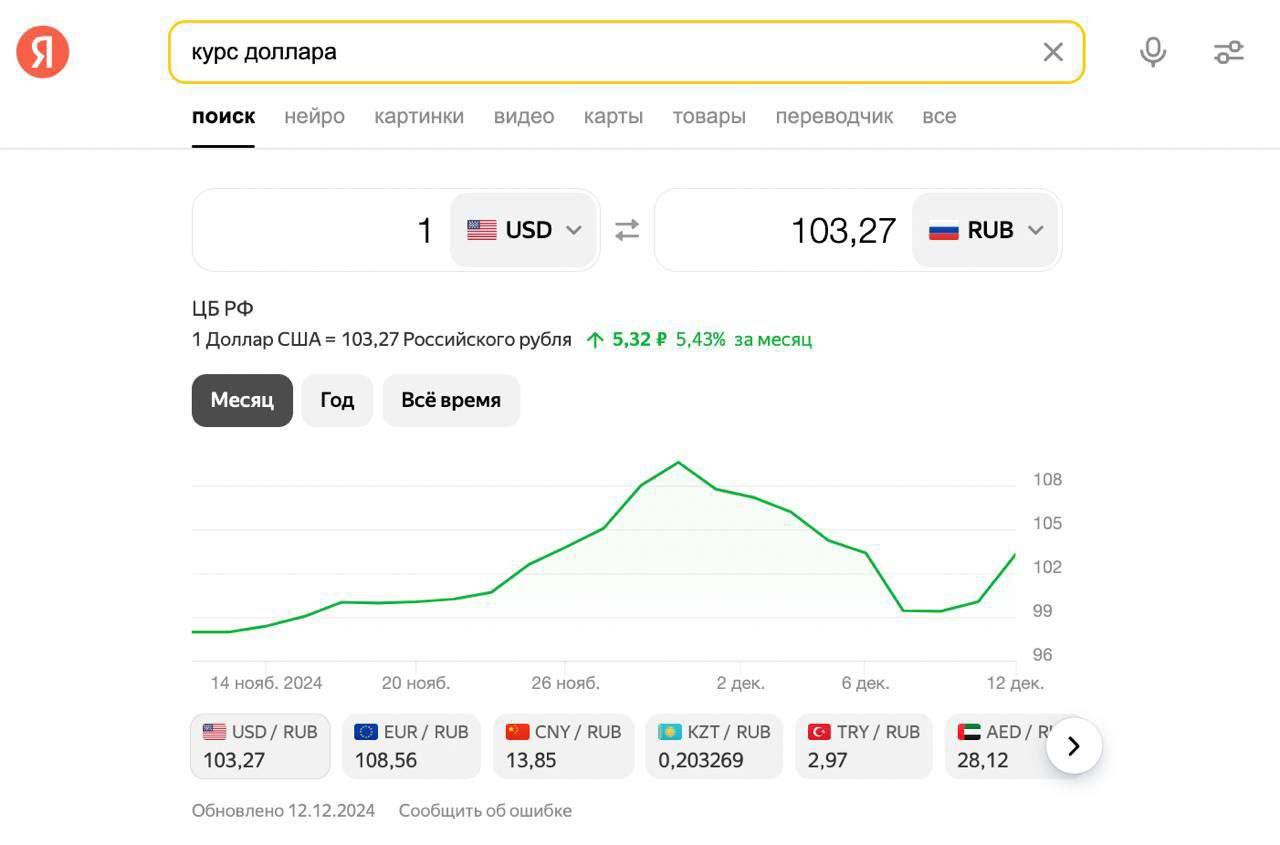This screenshot has width=1280, height=845.
Task: Switch to the карты tab
Action: tap(613, 116)
